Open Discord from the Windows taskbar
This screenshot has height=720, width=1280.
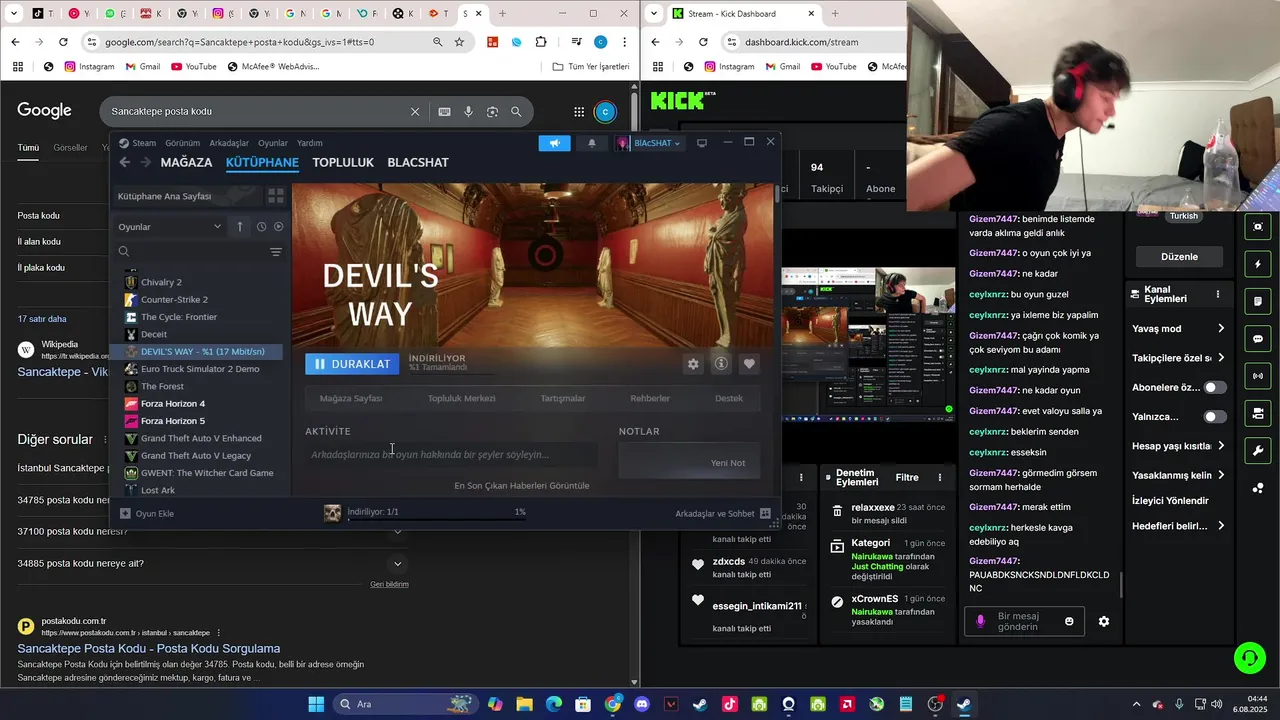point(642,704)
